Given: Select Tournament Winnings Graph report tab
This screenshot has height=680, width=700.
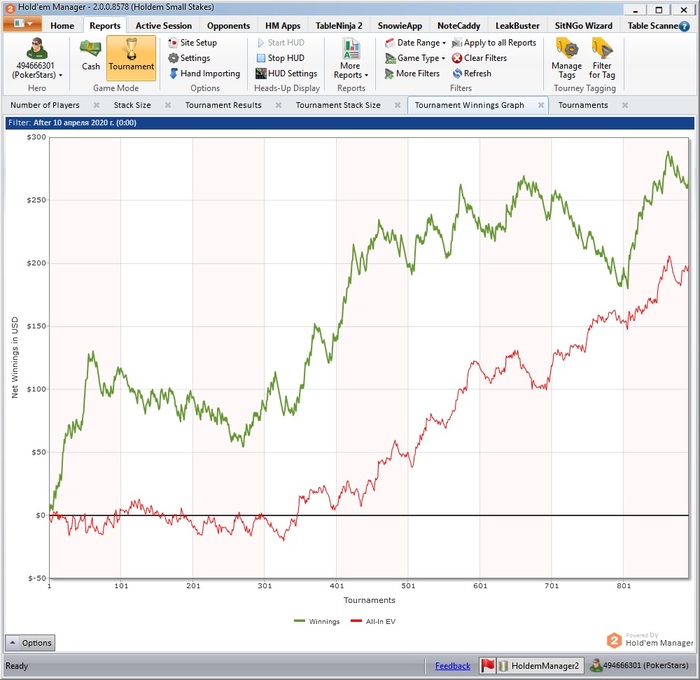Looking at the screenshot, I should (469, 105).
